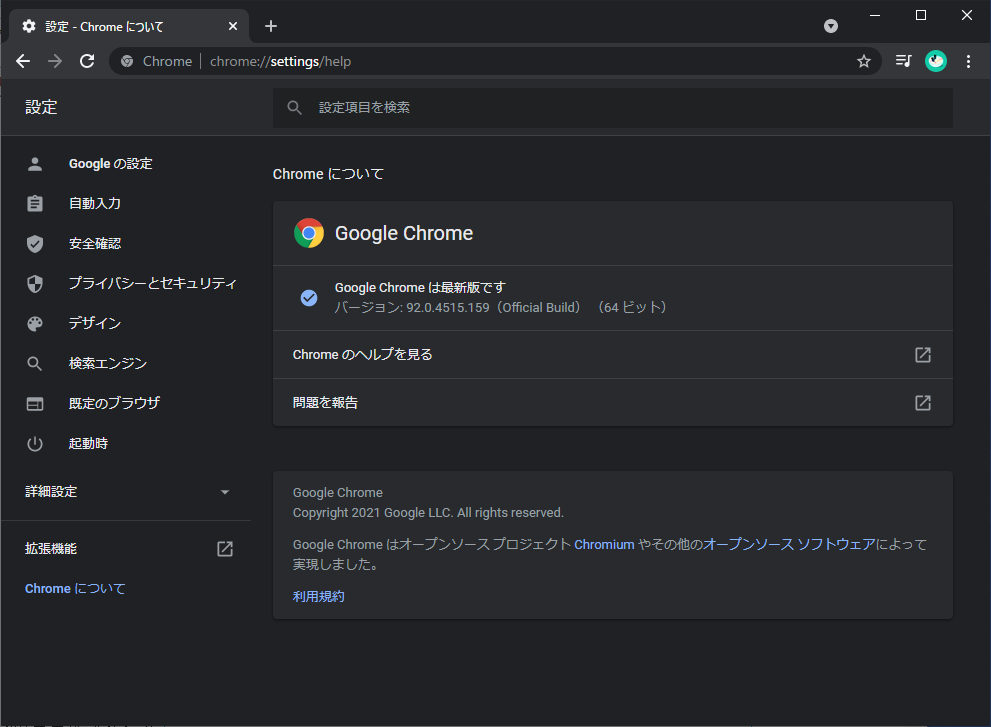Open the three-dot Chrome menu
This screenshot has height=727, width=991.
click(967, 61)
